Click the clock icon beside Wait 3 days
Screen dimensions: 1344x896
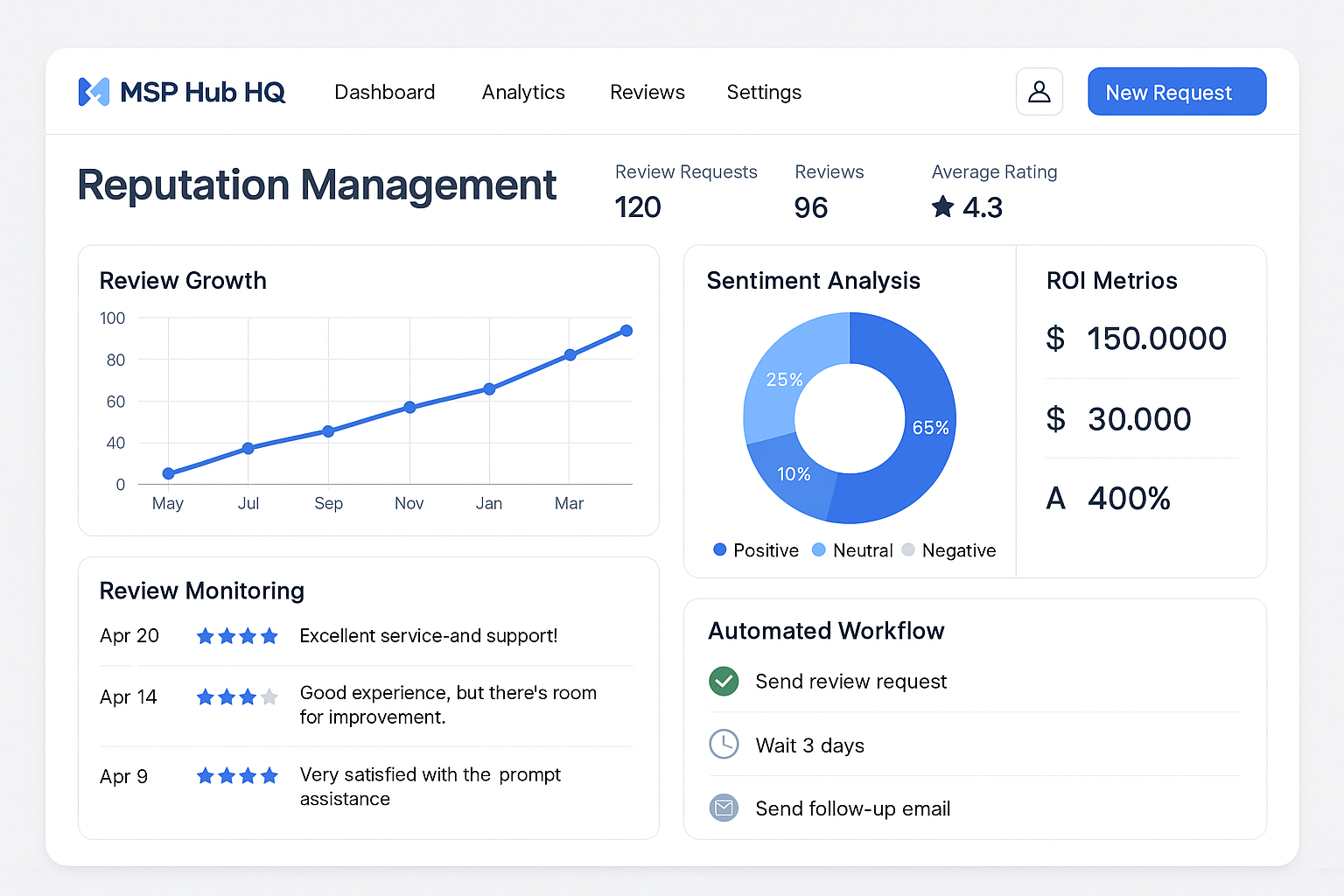(724, 745)
